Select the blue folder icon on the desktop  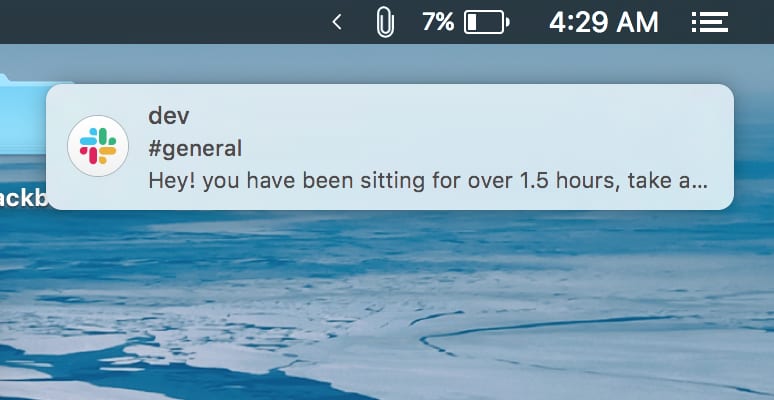[x=22, y=116]
